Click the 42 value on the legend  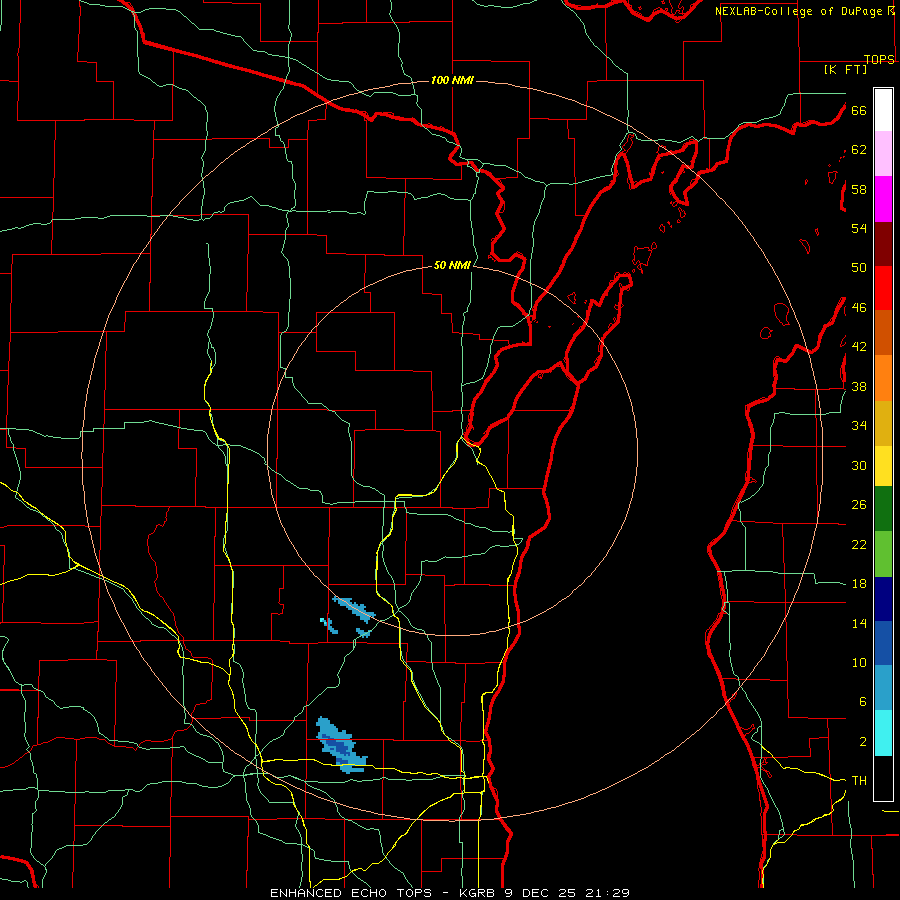click(x=859, y=347)
